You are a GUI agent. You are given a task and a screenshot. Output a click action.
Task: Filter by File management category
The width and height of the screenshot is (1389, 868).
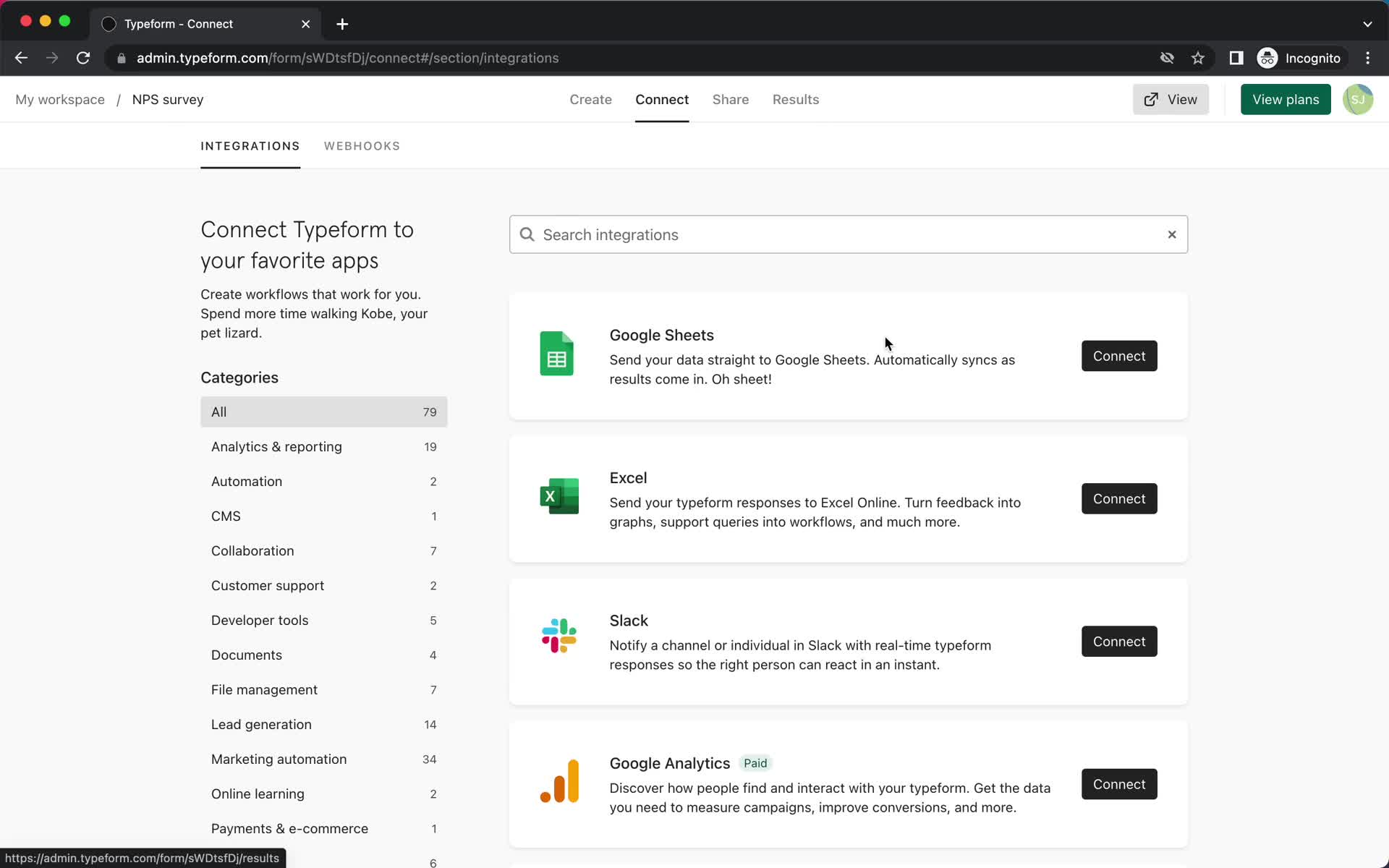pyautogui.click(x=324, y=689)
